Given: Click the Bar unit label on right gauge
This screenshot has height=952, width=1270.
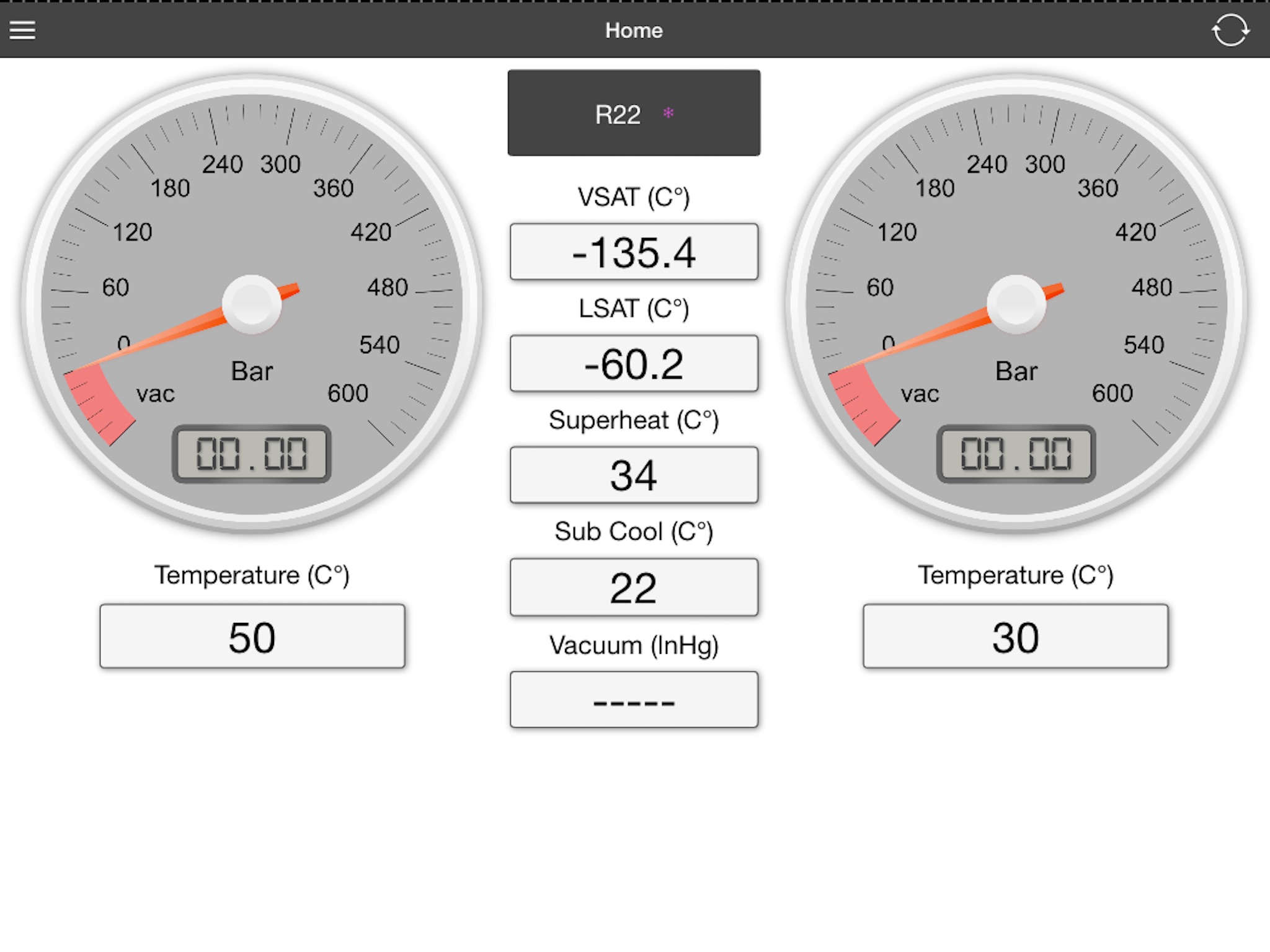Looking at the screenshot, I should point(1016,371).
